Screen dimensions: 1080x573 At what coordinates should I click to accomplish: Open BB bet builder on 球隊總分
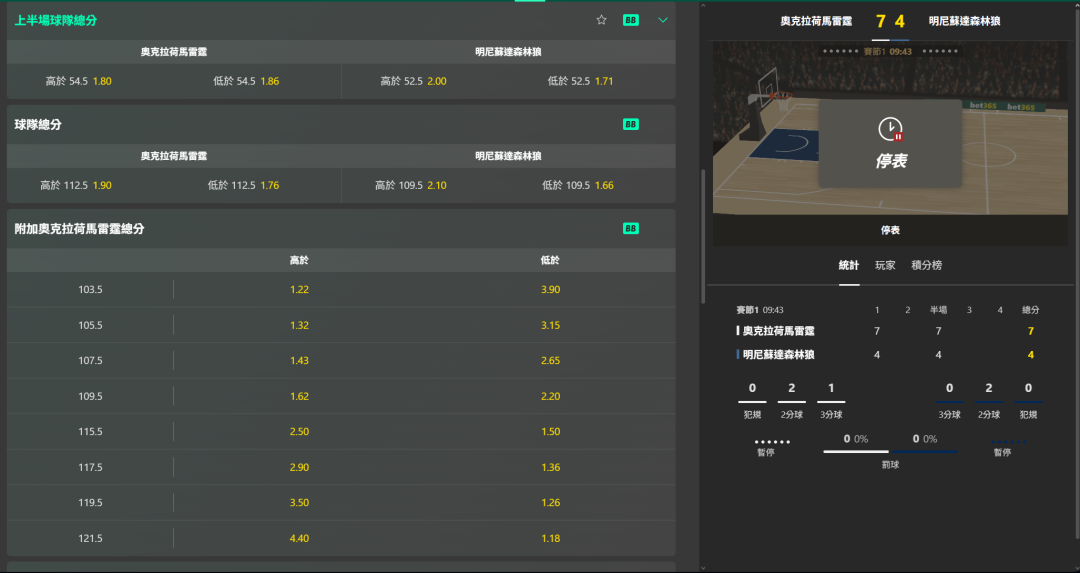tap(630, 124)
